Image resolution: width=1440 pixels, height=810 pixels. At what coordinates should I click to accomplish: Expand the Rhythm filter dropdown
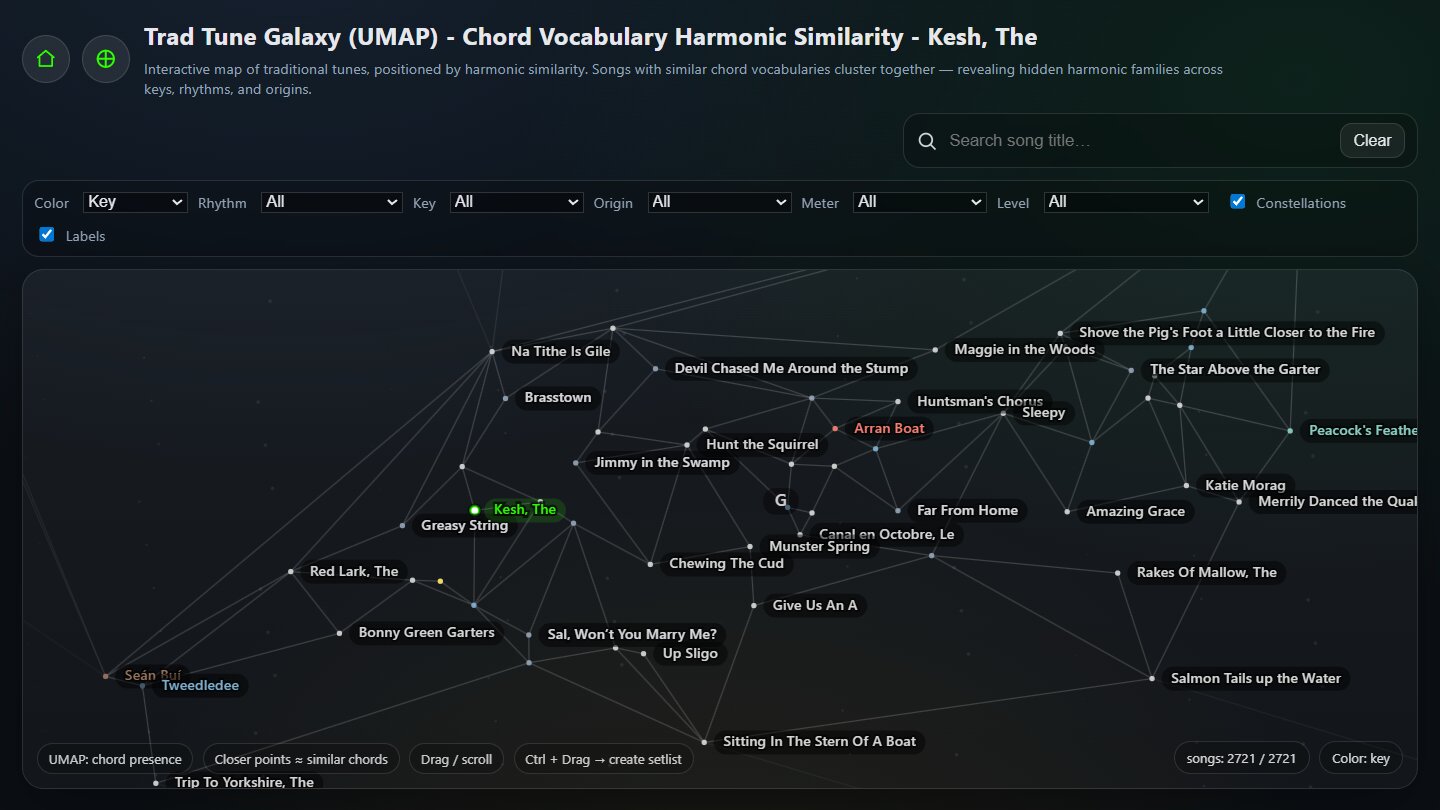[x=331, y=202]
